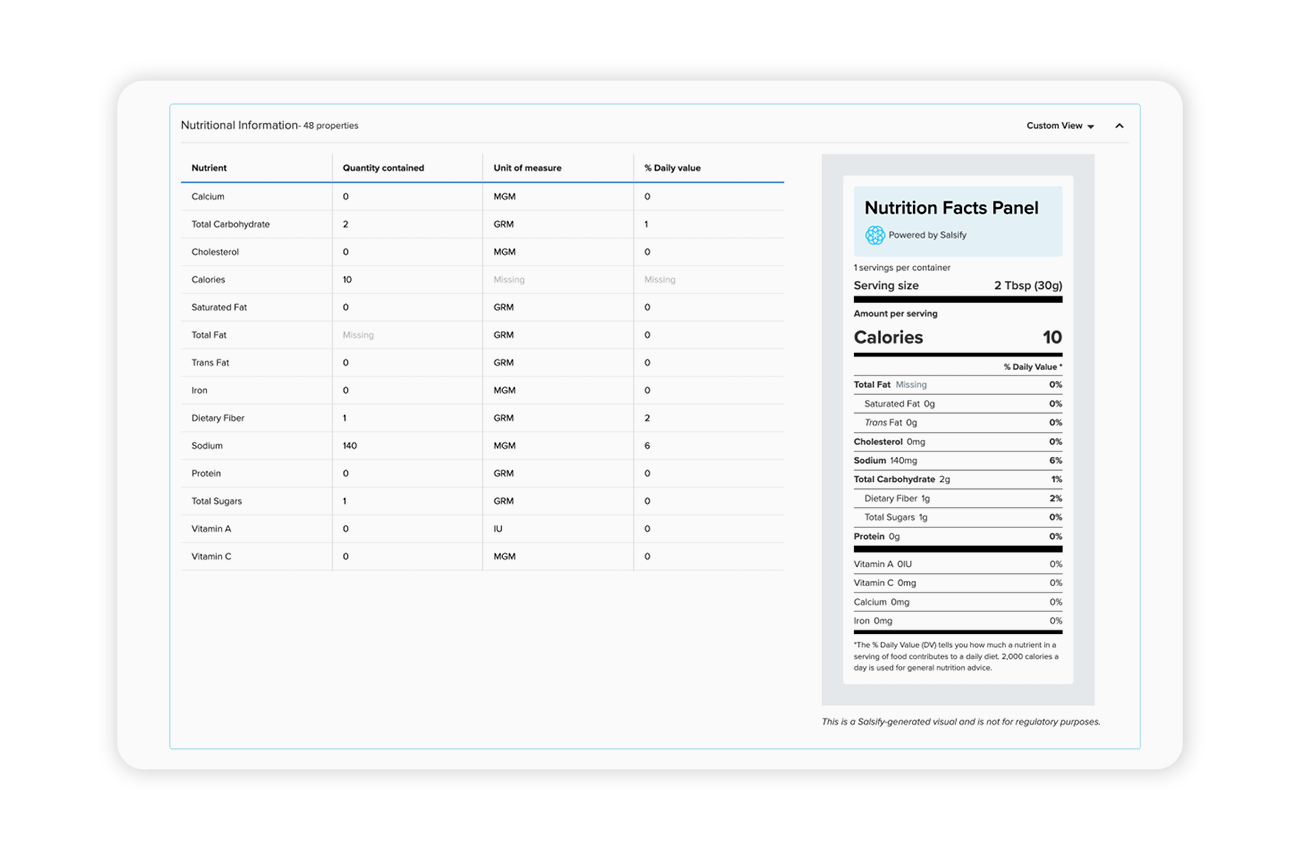
Task: Click the % Daily value header
Action: click(671, 167)
